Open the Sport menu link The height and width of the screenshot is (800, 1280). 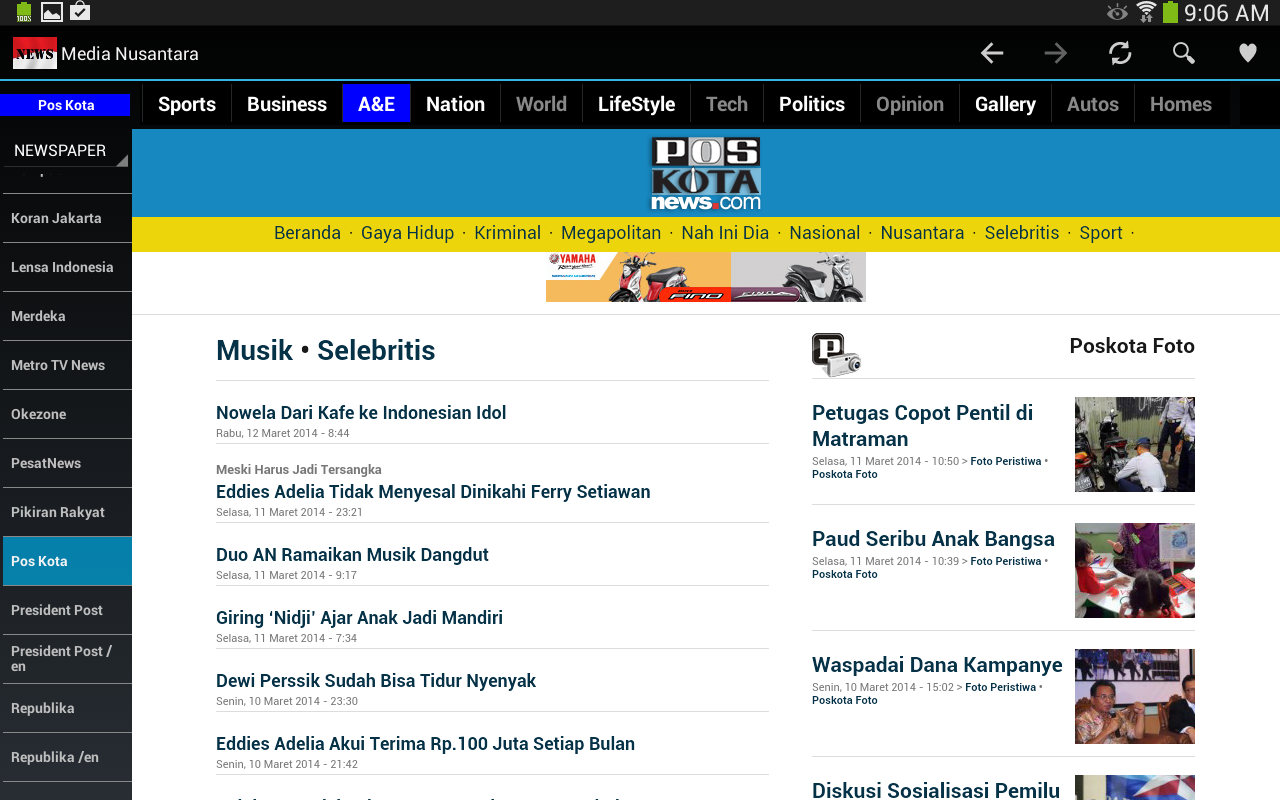coord(1101,233)
